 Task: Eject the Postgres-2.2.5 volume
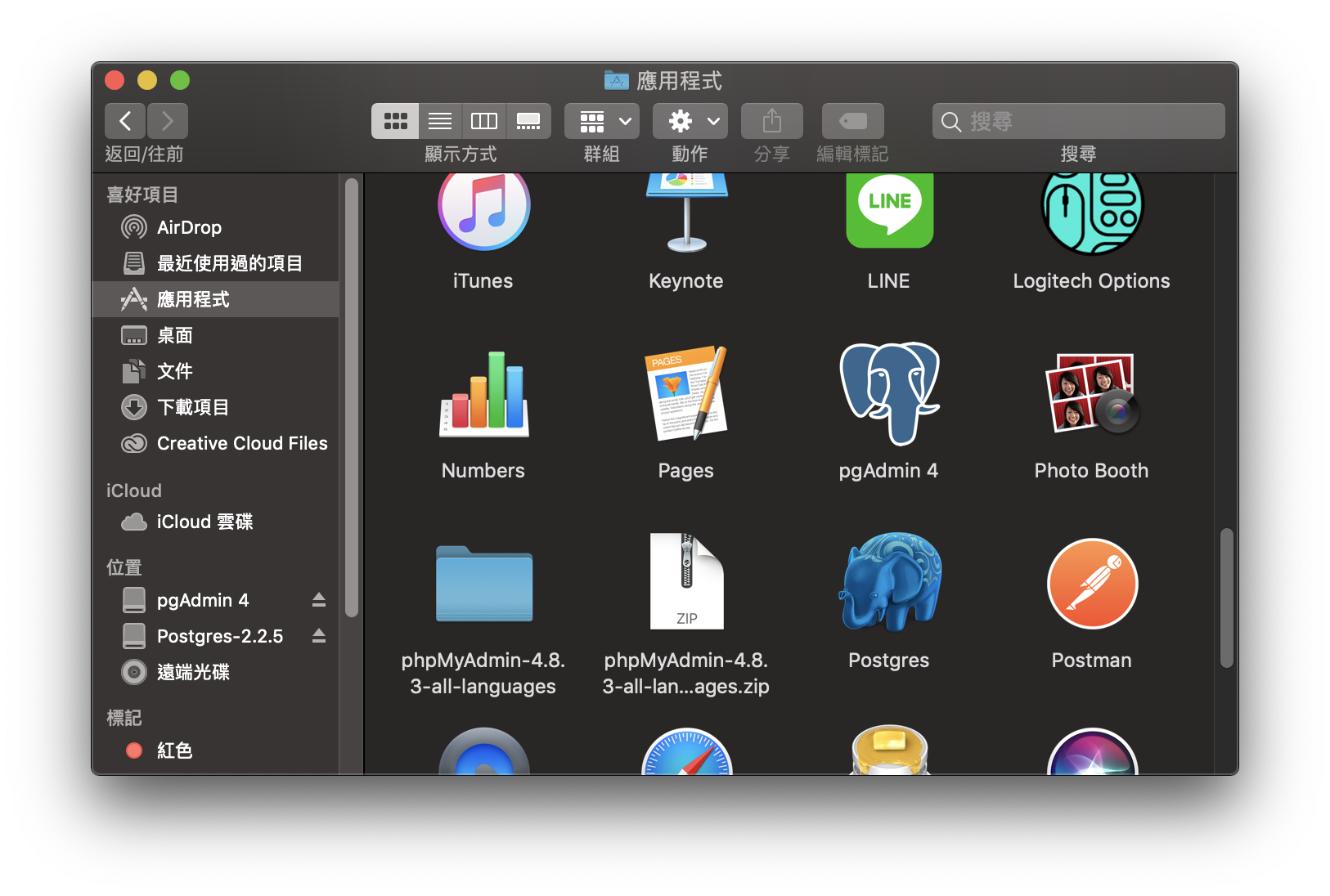pos(319,636)
